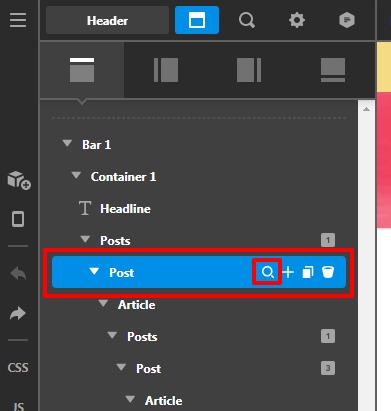Open the hexagon notes icon
The width and height of the screenshot is (391, 411).
click(x=347, y=20)
